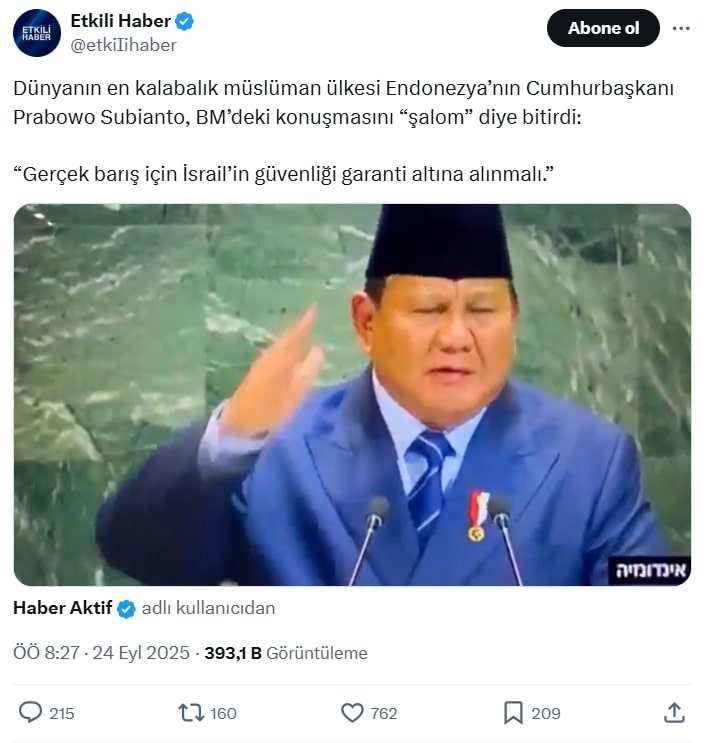The image size is (706, 743).
Task: Like the tweet with heart icon
Action: [x=352, y=713]
